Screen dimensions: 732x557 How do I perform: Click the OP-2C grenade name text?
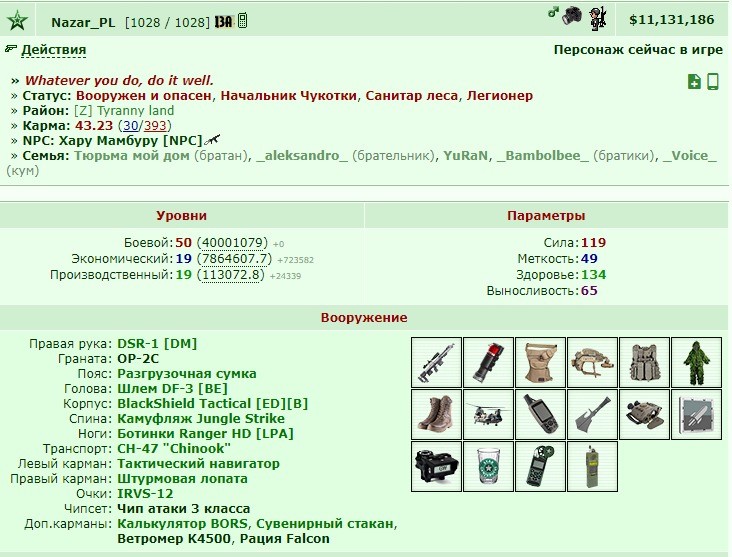(x=138, y=359)
